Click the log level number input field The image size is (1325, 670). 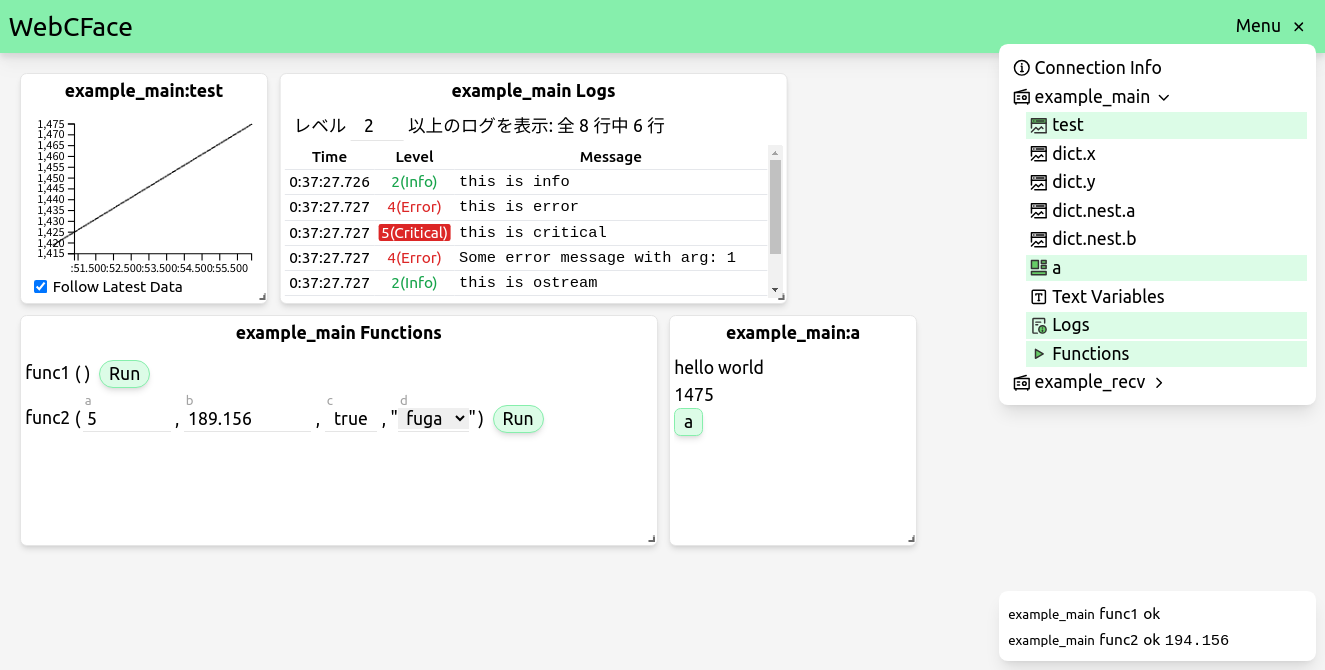(x=369, y=126)
